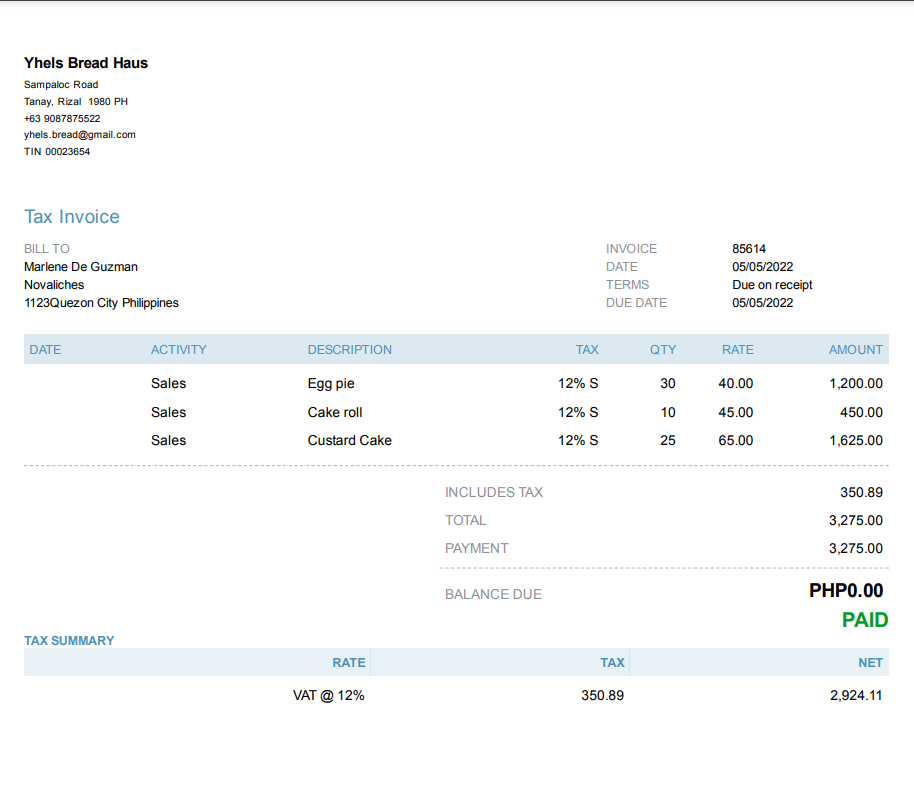
Task: Click the NET header in the tax summary
Action: 870,663
